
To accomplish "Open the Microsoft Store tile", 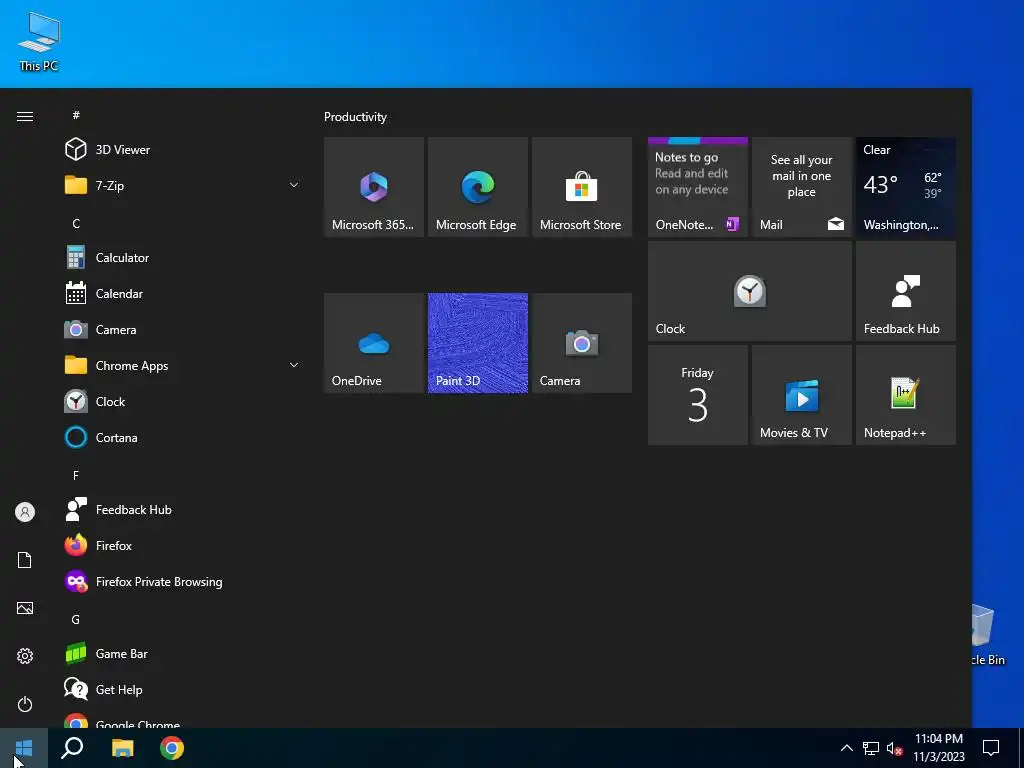I will pos(582,187).
